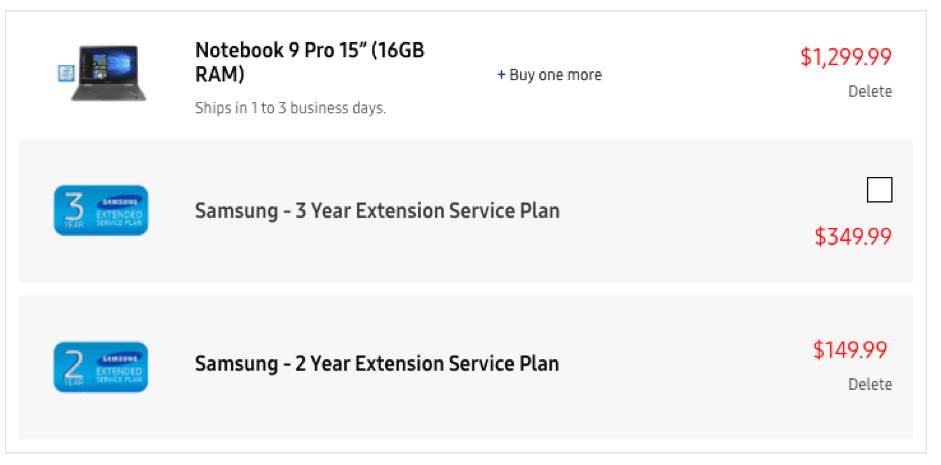This screenshot has width=941, height=465.
Task: Click the Intel sticker beside the laptop image
Action: 66,71
